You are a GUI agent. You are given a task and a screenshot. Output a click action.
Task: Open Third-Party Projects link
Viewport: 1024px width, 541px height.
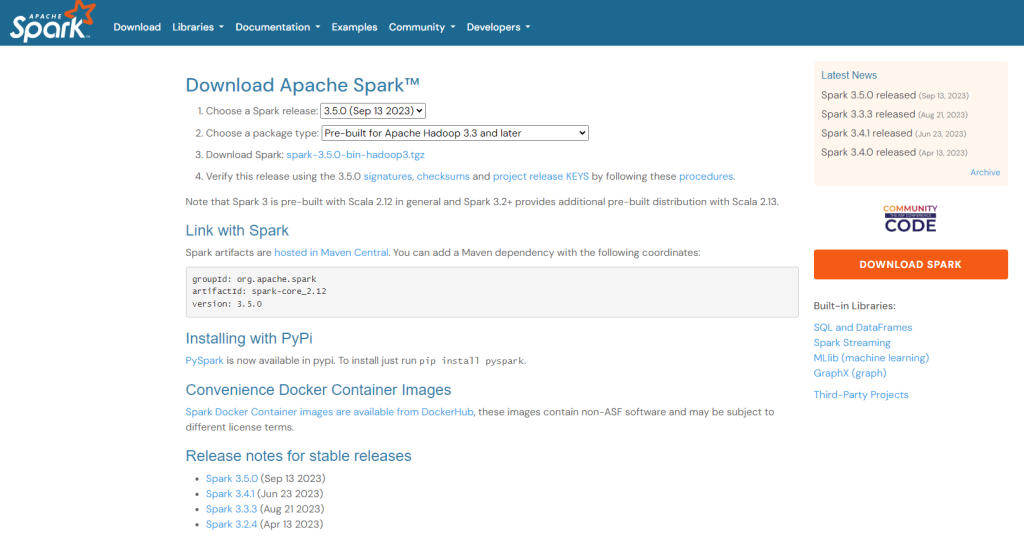pos(861,395)
